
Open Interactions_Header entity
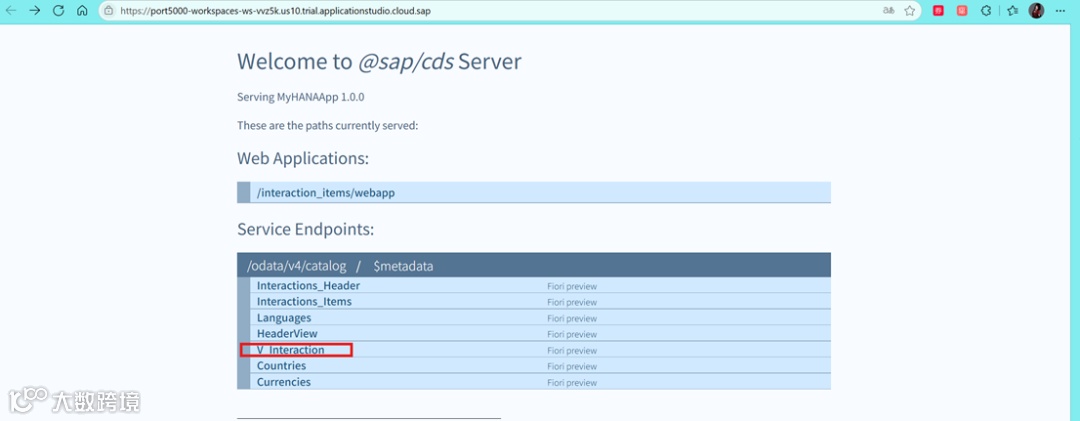[309, 285]
